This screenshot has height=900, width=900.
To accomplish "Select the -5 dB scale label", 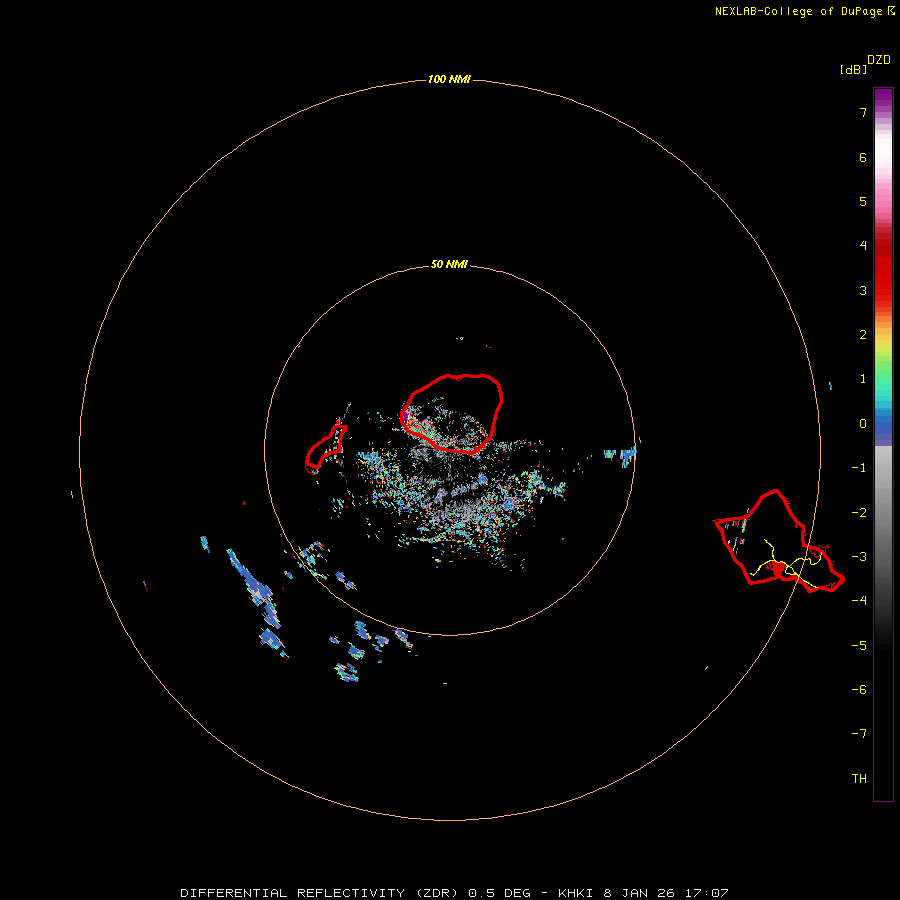I will 859,646.
